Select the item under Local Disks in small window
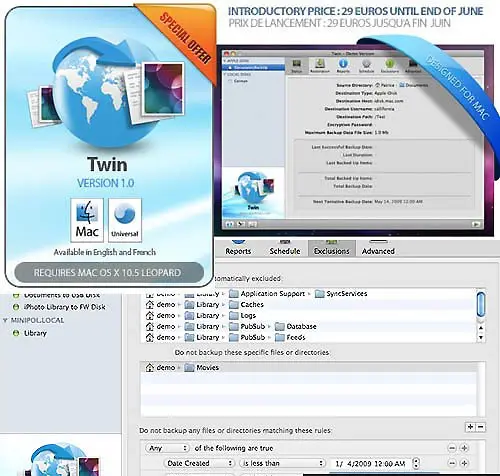This screenshot has height=476, width=500. (253, 81)
